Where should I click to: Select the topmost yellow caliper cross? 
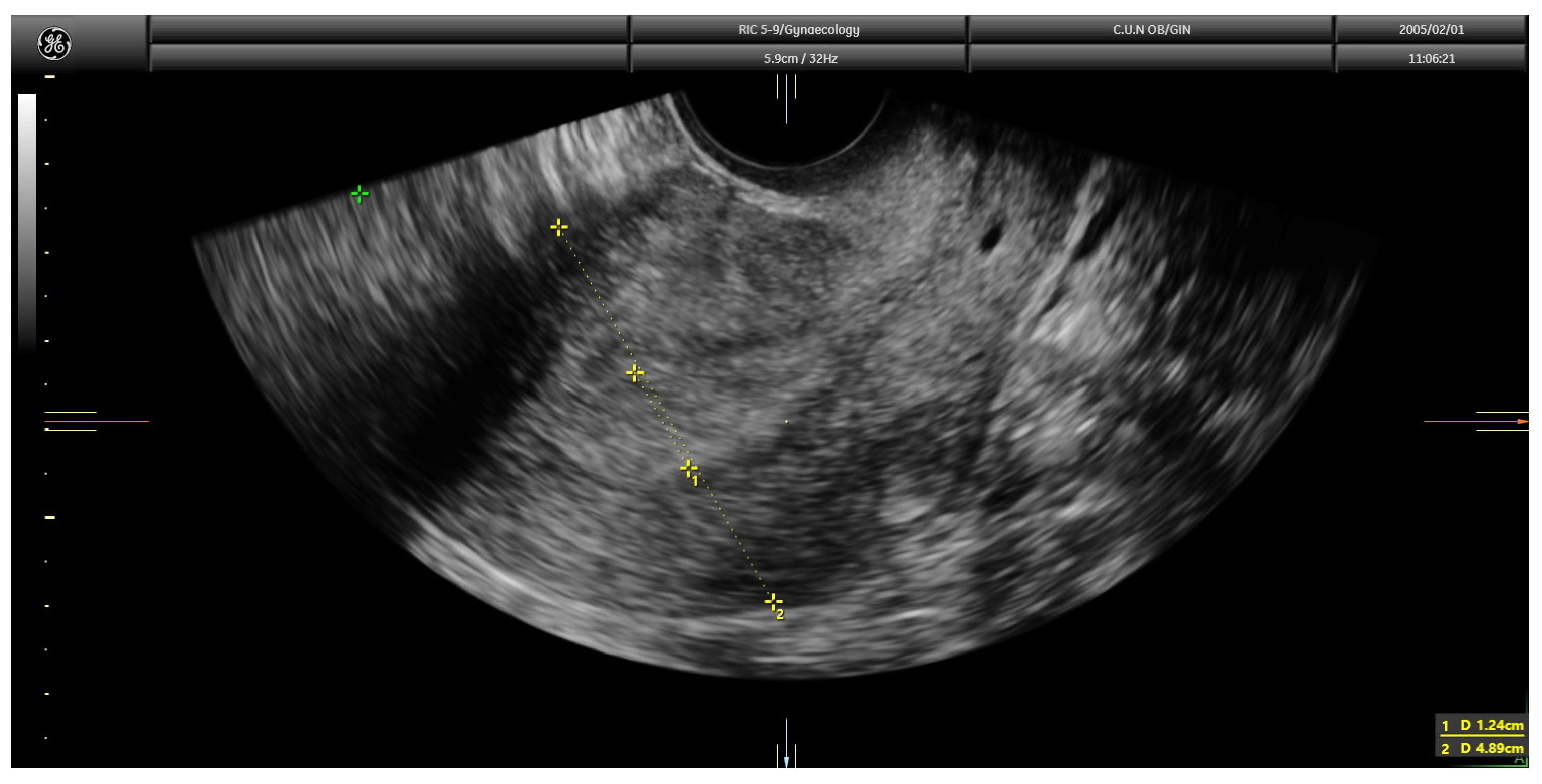(558, 227)
